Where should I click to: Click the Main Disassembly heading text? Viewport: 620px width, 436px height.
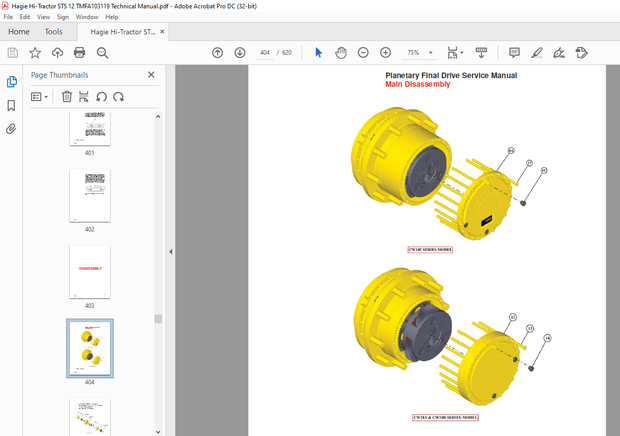418,84
